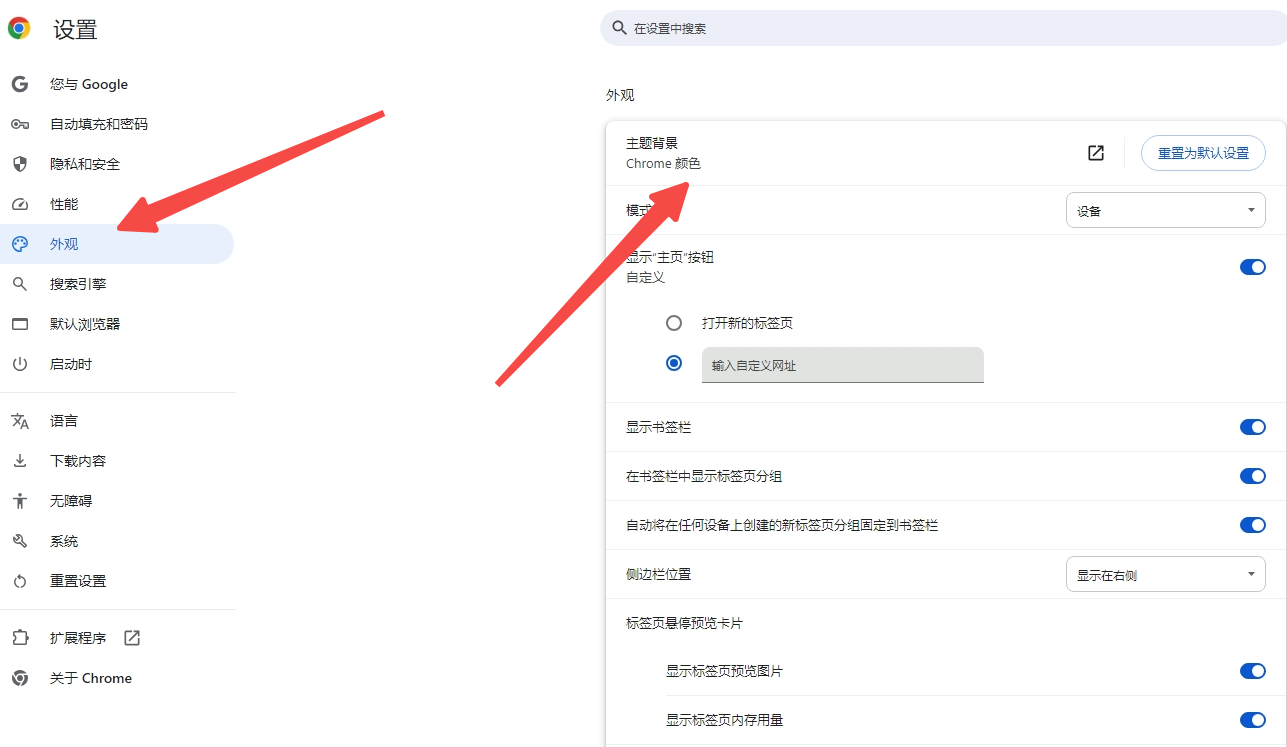Viewport: 1287px width, 747px height.
Task: Click the 设置 page title
Action: [x=75, y=29]
